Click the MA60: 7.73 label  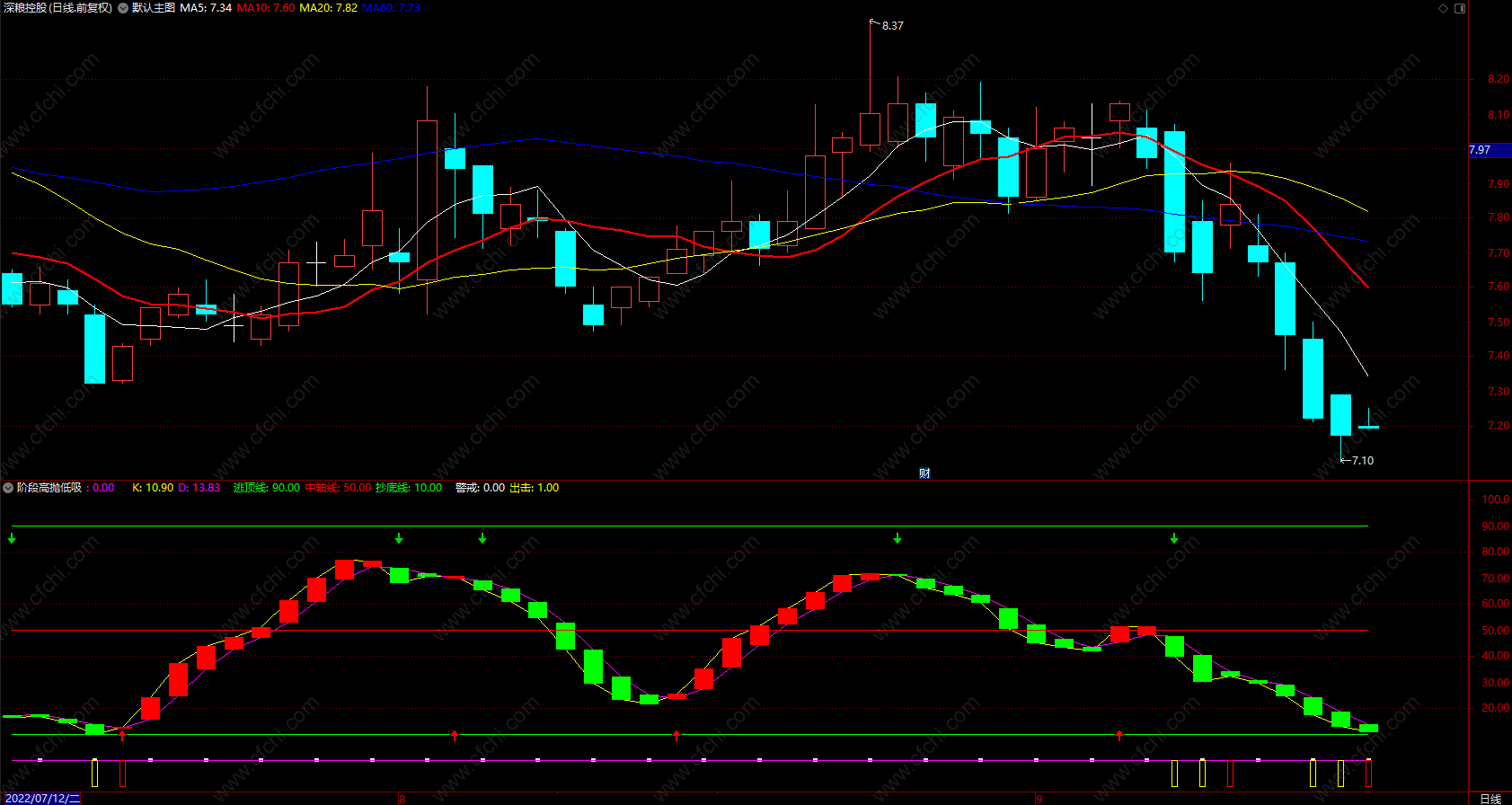point(391,8)
